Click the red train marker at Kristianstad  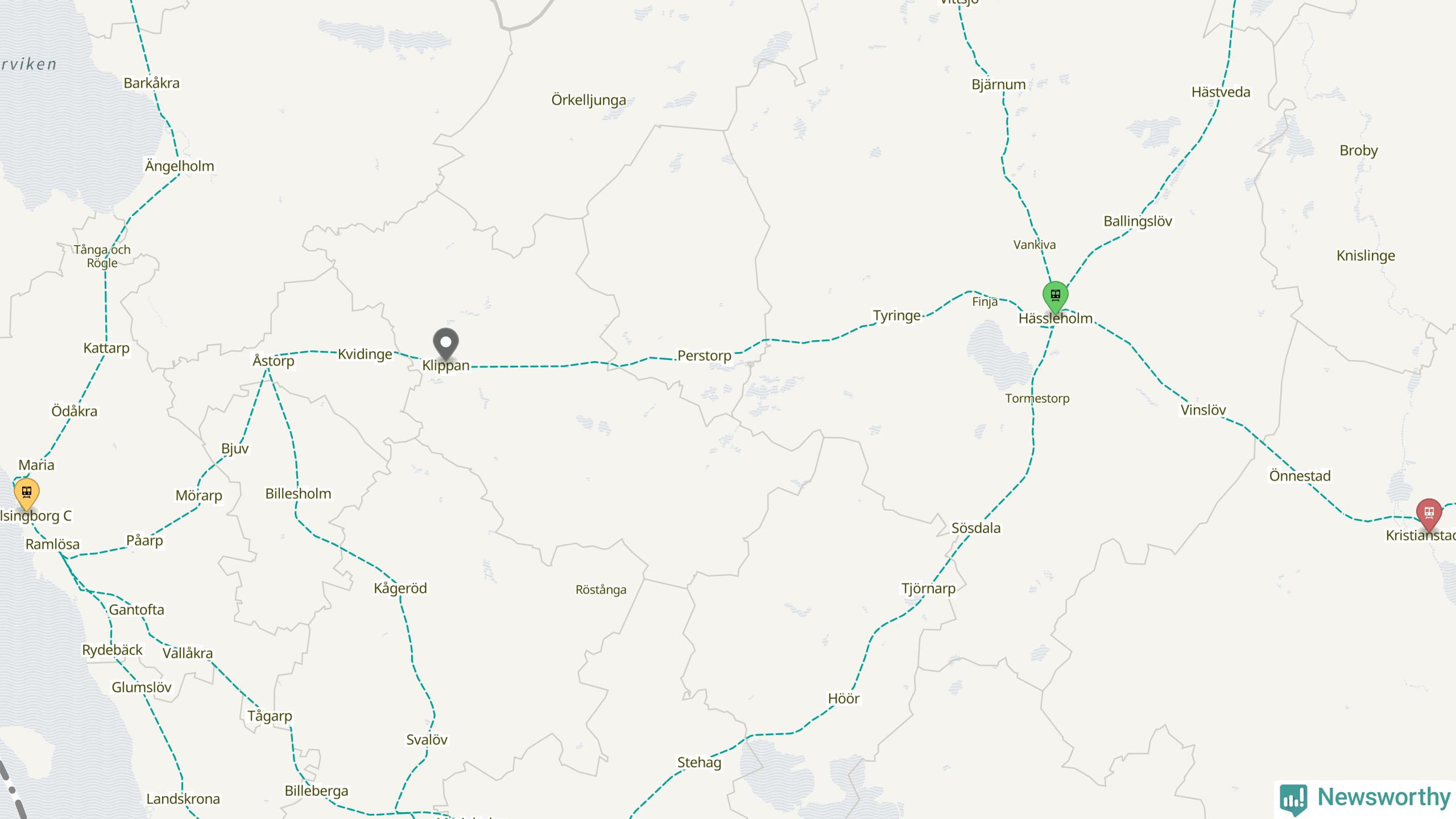[x=1429, y=515]
